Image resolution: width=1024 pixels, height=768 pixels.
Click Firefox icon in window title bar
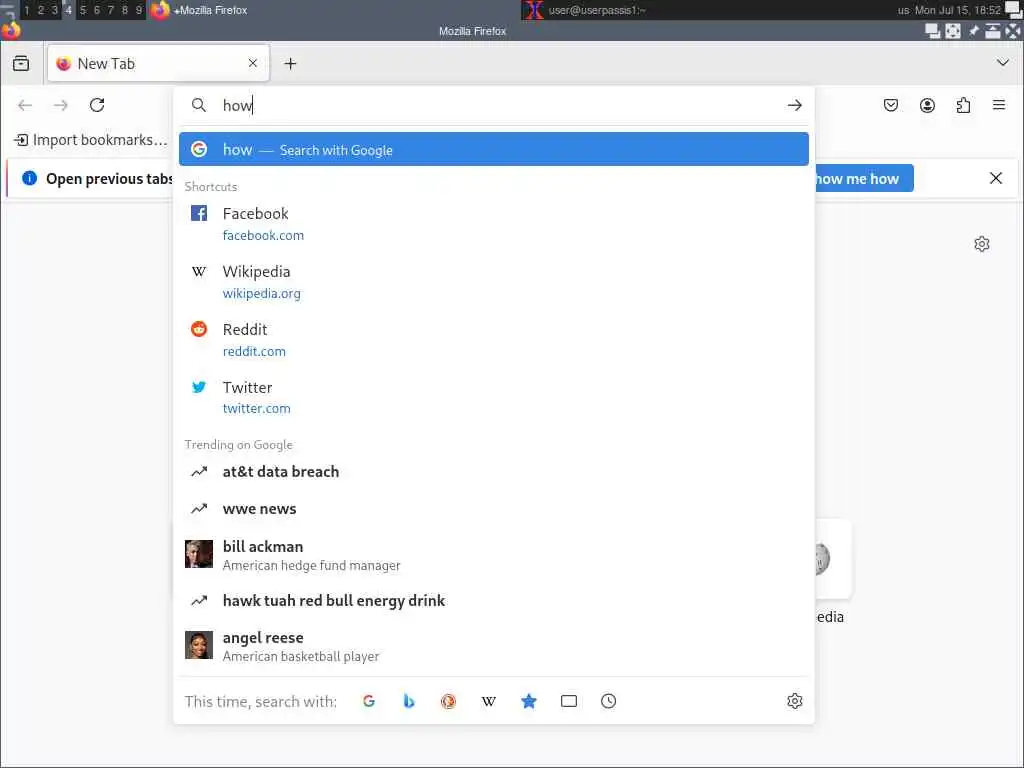pyautogui.click(x=10, y=30)
